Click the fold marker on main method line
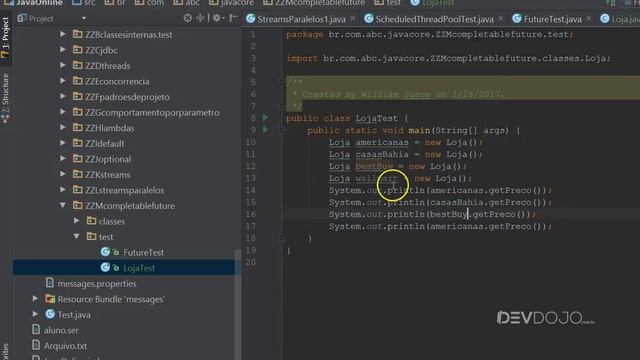 [x=282, y=130]
